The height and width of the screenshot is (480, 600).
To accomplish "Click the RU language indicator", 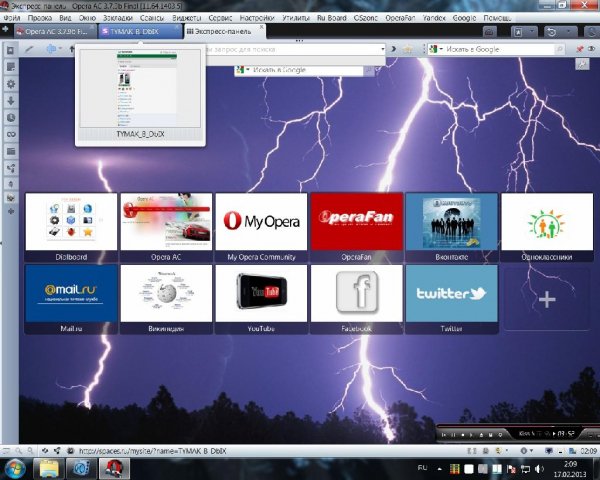I will coord(422,468).
